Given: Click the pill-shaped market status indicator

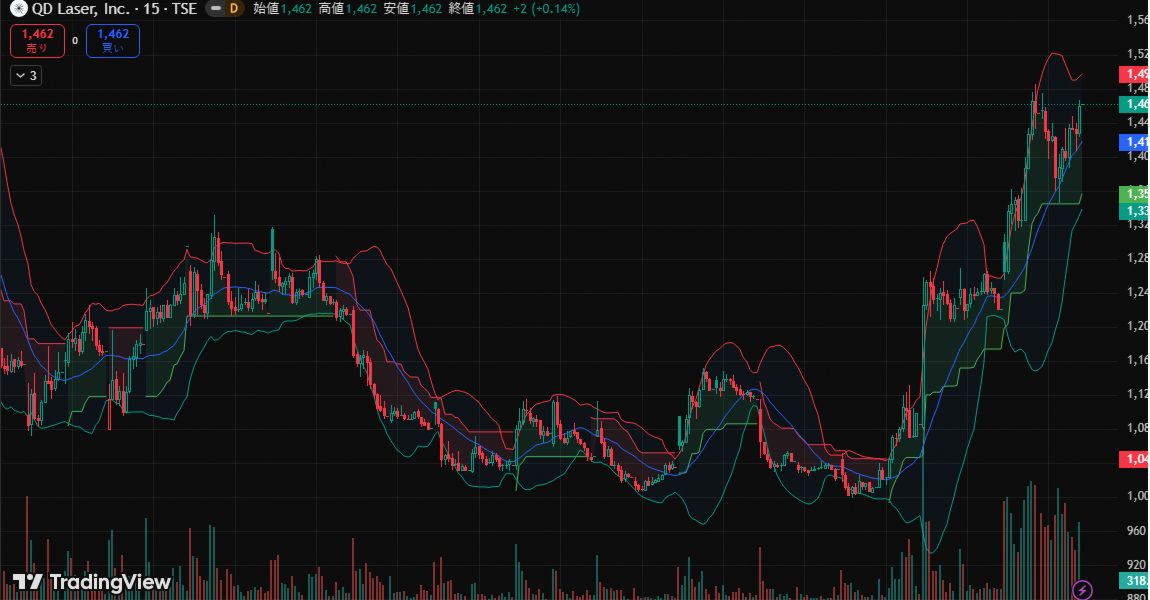Looking at the screenshot, I should tap(216, 9).
